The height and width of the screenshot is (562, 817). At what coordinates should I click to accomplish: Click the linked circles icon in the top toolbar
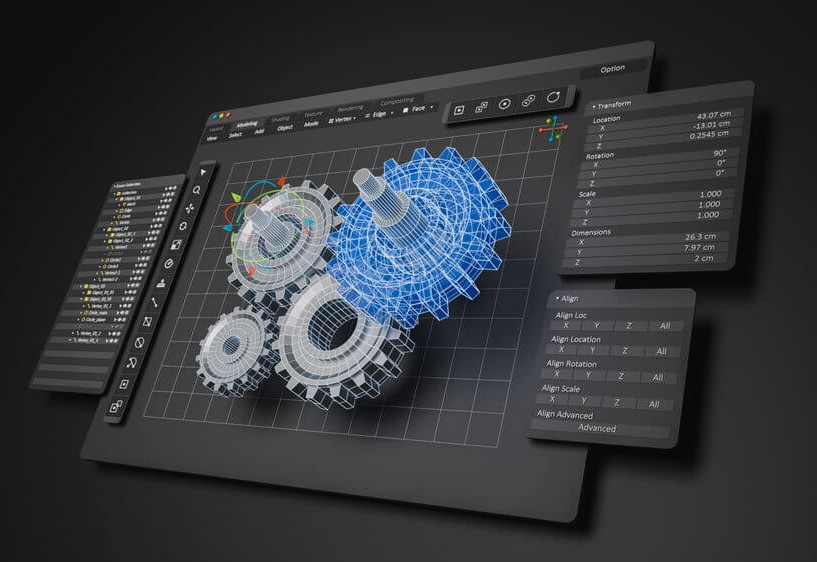click(x=529, y=100)
